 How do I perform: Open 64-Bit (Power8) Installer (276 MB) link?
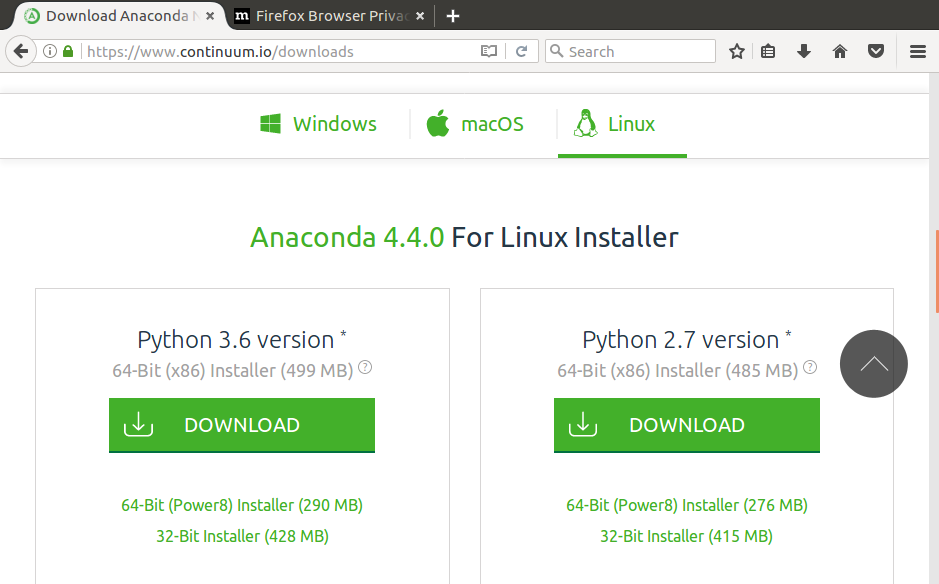[687, 506]
